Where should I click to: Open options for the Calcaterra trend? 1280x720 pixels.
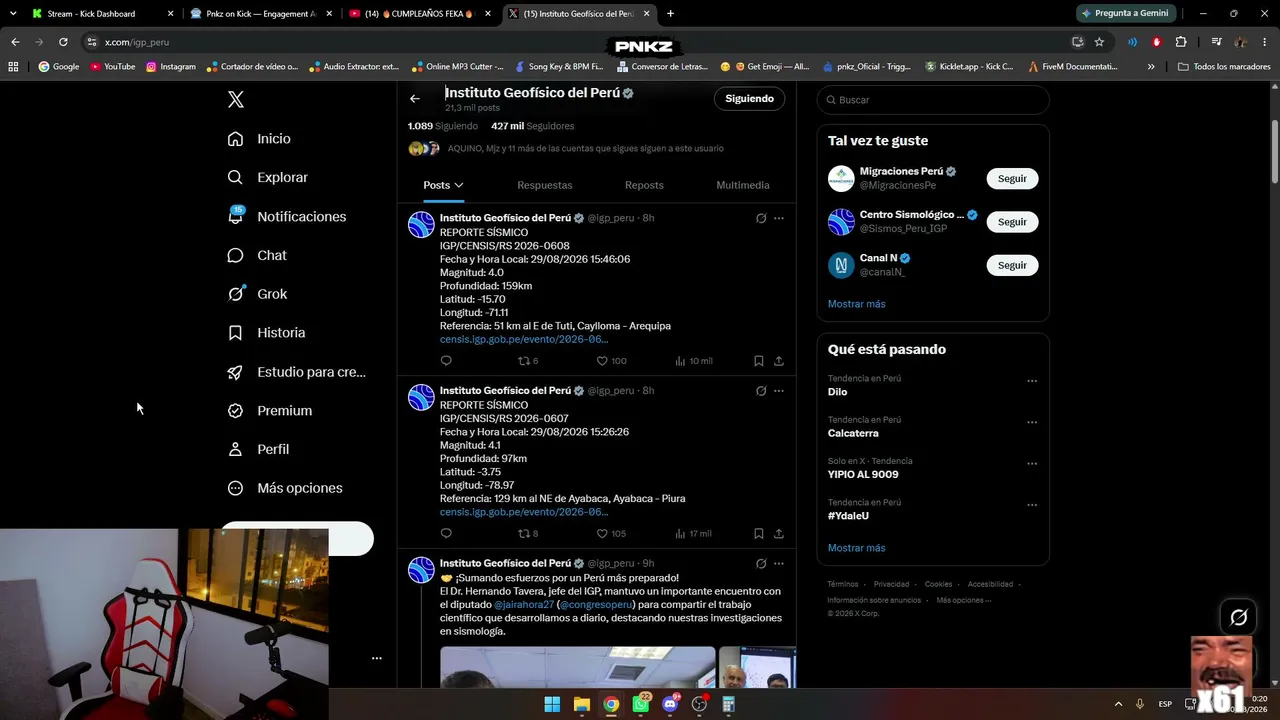(x=1032, y=422)
